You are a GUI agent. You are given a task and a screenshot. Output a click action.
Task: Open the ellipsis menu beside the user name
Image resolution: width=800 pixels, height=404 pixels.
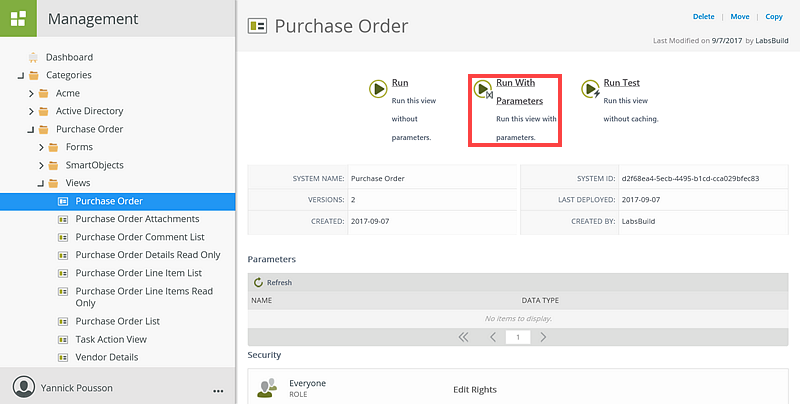tap(218, 391)
